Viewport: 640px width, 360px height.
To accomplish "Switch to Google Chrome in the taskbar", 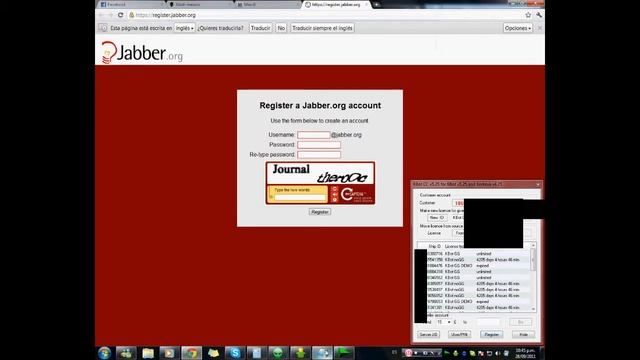I will click(x=191, y=353).
